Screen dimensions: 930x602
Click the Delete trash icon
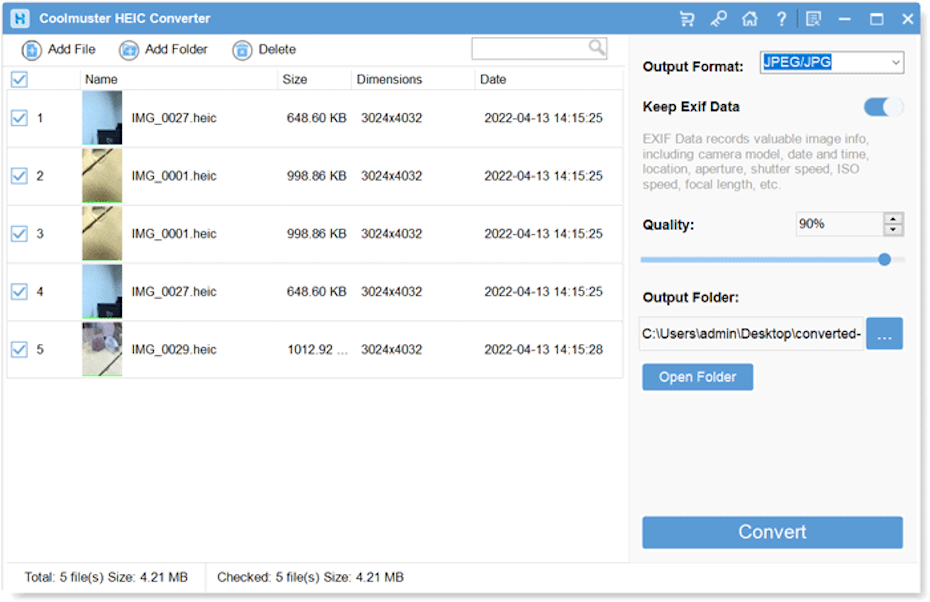(x=242, y=50)
